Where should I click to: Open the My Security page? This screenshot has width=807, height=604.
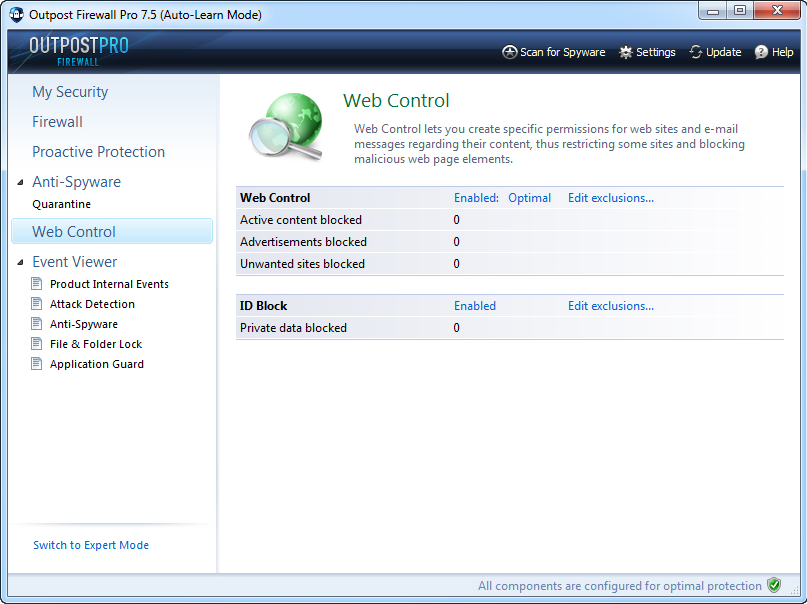tap(70, 92)
